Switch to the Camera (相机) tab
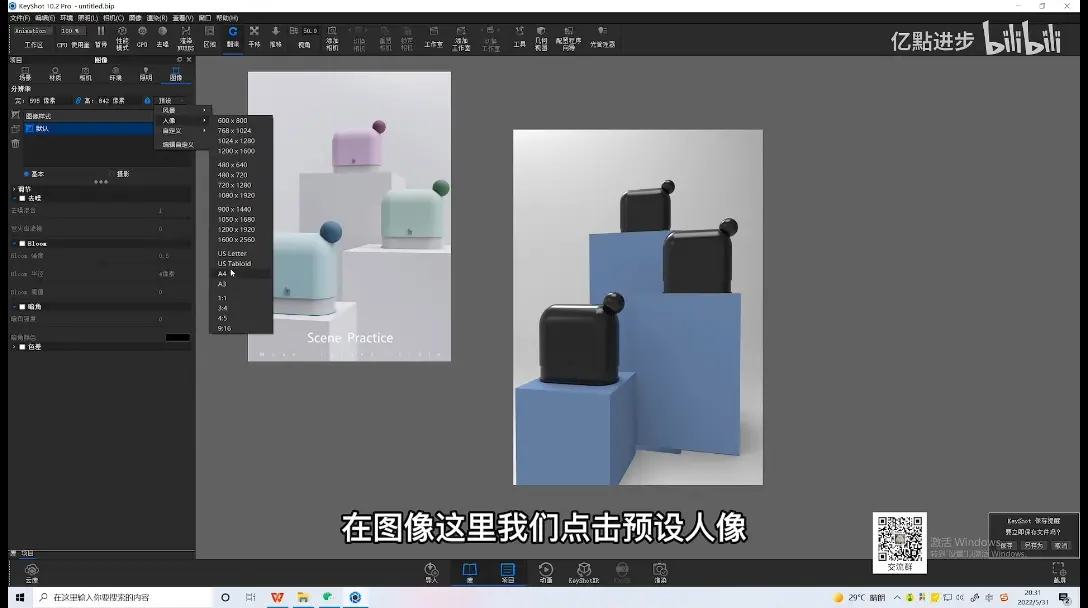Image resolution: width=1088 pixels, height=608 pixels. pyautogui.click(x=85, y=74)
